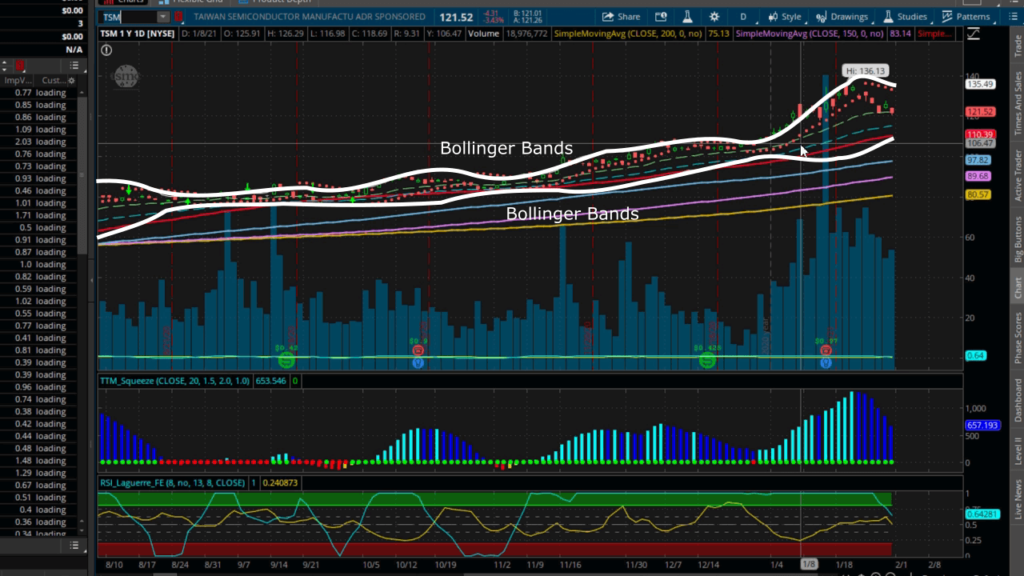Viewport: 1024px width, 576px height.
Task: Open the Phase Scores side tab
Action: point(1017,338)
